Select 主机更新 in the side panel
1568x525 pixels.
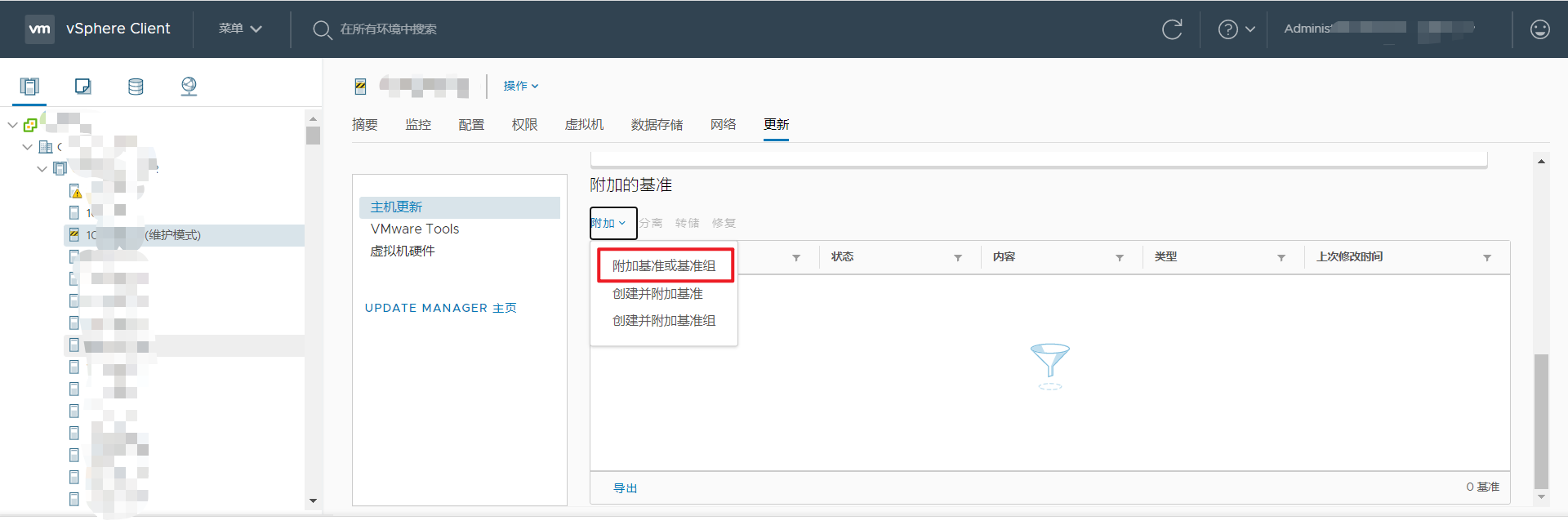pos(460,207)
